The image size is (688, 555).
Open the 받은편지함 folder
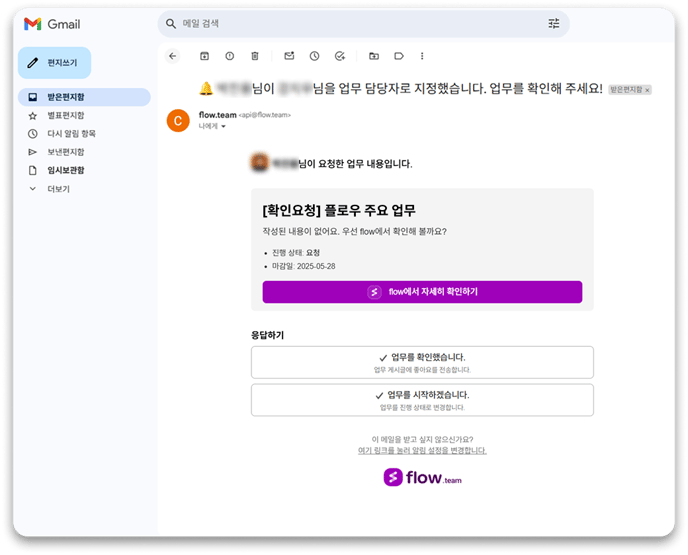tap(84, 97)
